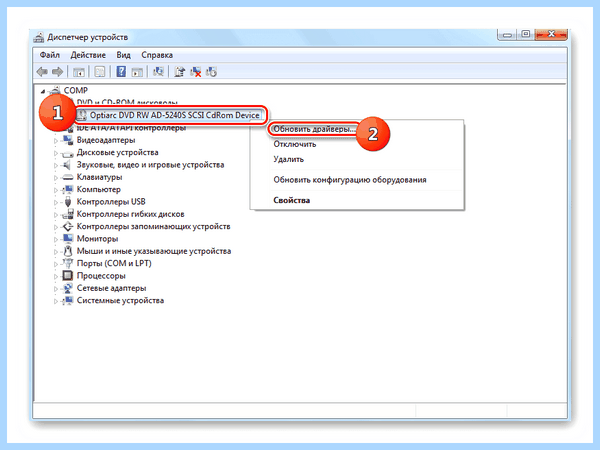The width and height of the screenshot is (600, 450).
Task: Select the Процессоры label
Action: pos(101,276)
